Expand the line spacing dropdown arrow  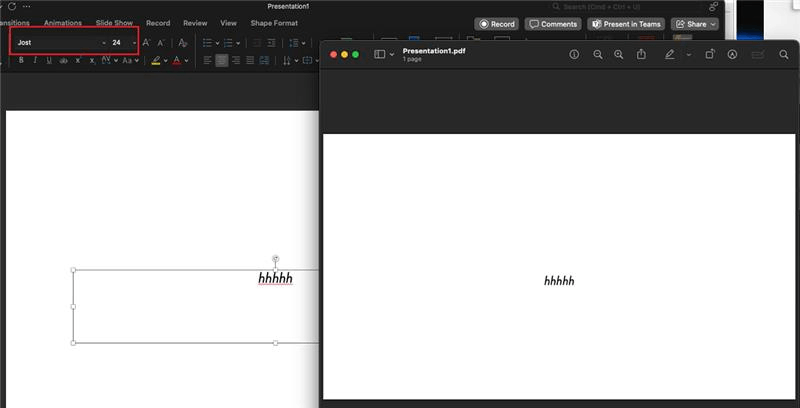[303, 43]
